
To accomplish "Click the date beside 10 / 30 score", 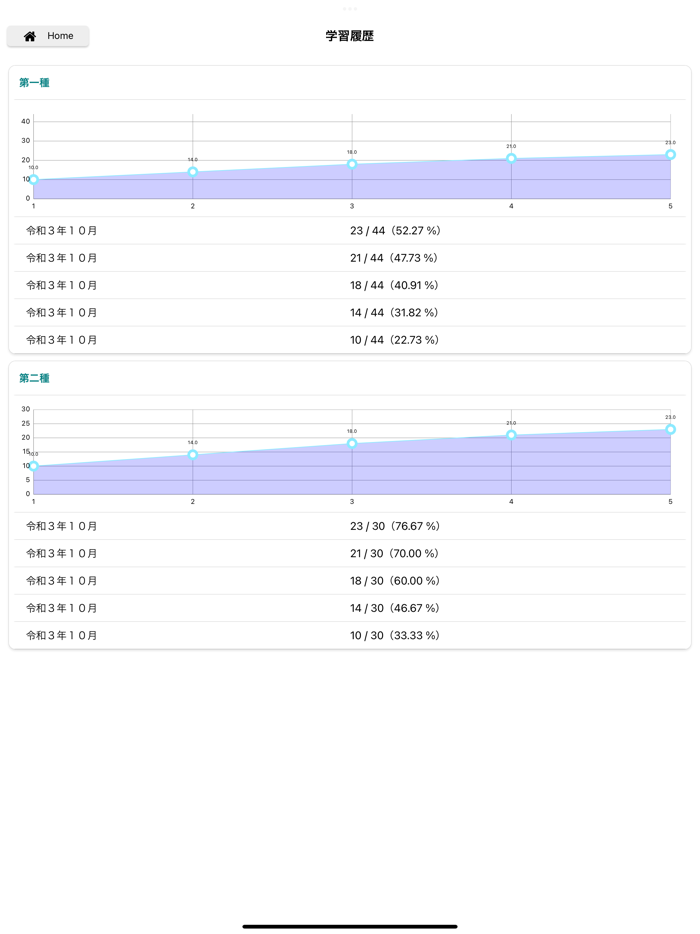I will point(61,636).
